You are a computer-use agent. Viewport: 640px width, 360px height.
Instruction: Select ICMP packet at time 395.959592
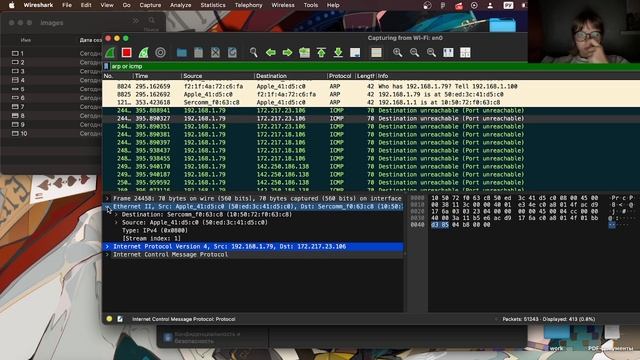click(x=371, y=182)
